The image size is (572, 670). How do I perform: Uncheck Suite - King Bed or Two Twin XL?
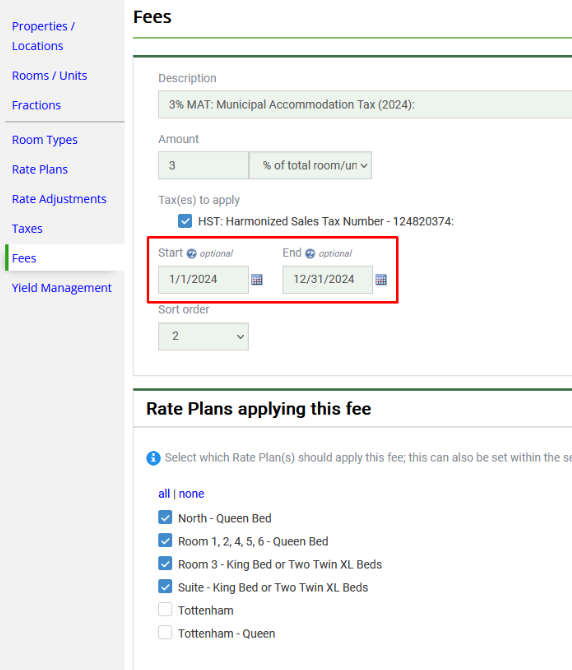click(x=165, y=586)
